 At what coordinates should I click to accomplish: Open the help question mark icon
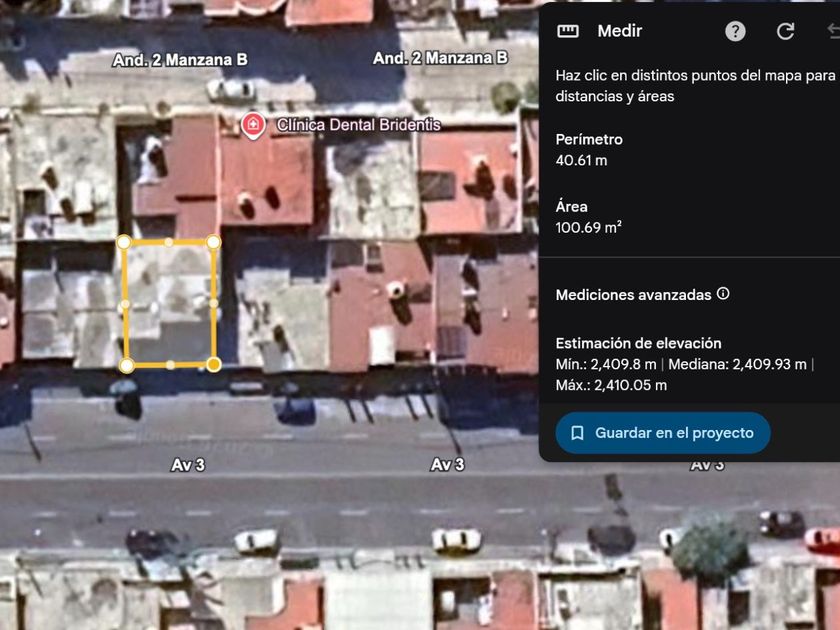click(x=735, y=31)
